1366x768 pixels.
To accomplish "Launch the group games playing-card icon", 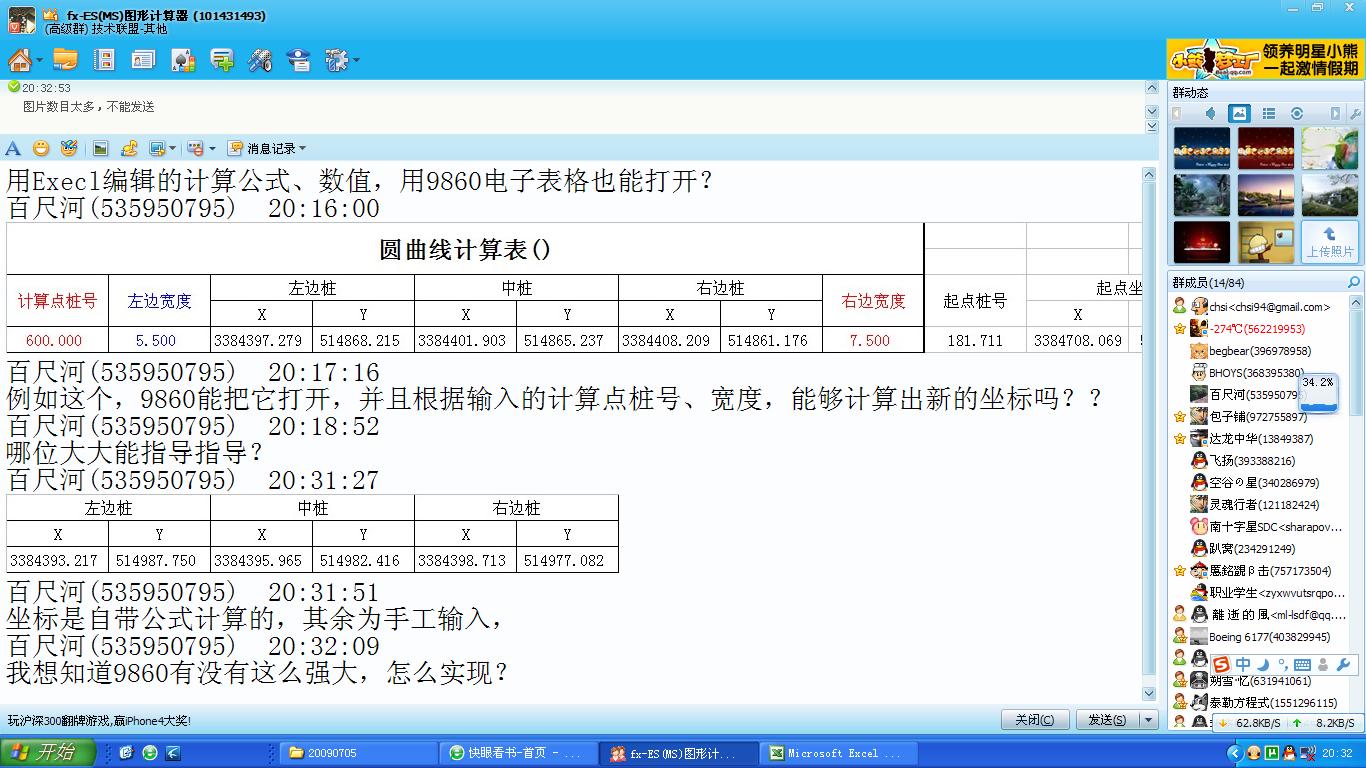I will (183, 60).
